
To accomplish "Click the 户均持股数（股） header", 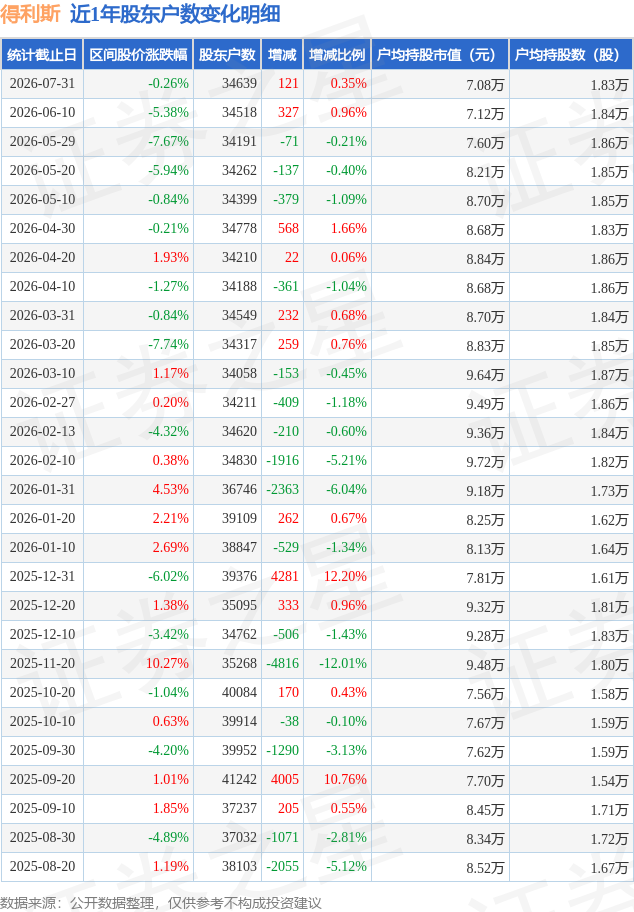I will [571, 55].
